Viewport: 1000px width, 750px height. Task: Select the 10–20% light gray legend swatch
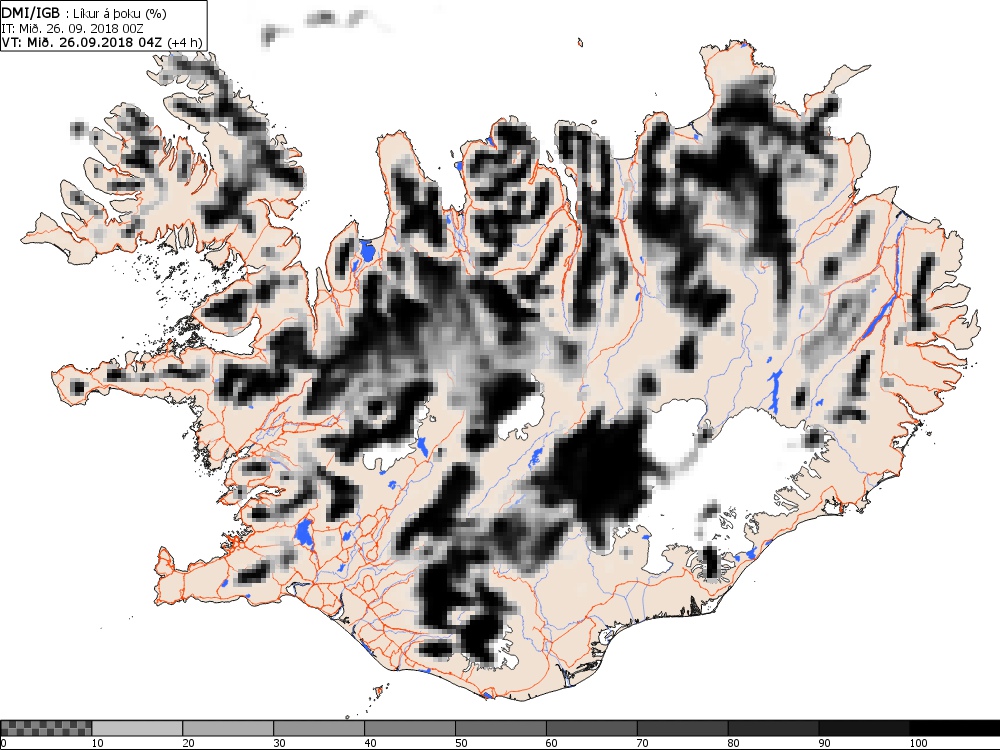click(137, 728)
